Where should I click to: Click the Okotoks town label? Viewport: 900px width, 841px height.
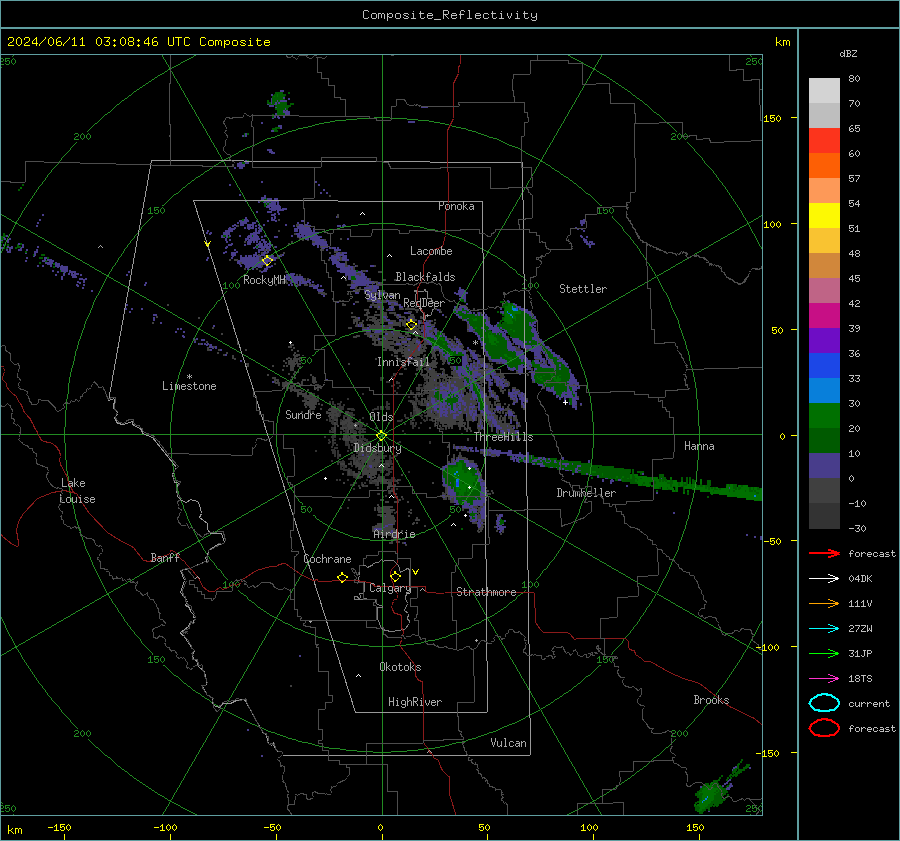[399, 667]
